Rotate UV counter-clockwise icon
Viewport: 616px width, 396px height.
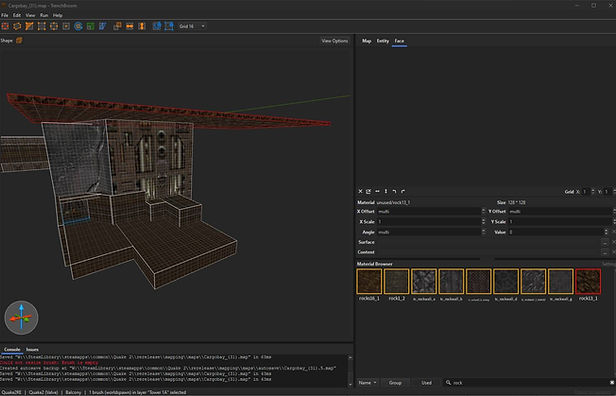coord(394,191)
